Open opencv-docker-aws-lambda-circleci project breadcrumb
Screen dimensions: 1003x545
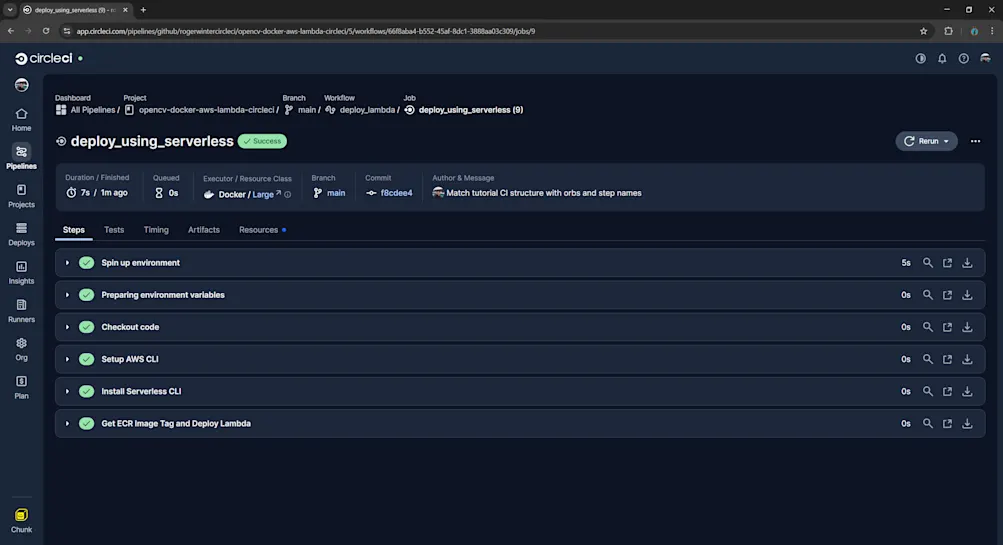pyautogui.click(x=201, y=110)
